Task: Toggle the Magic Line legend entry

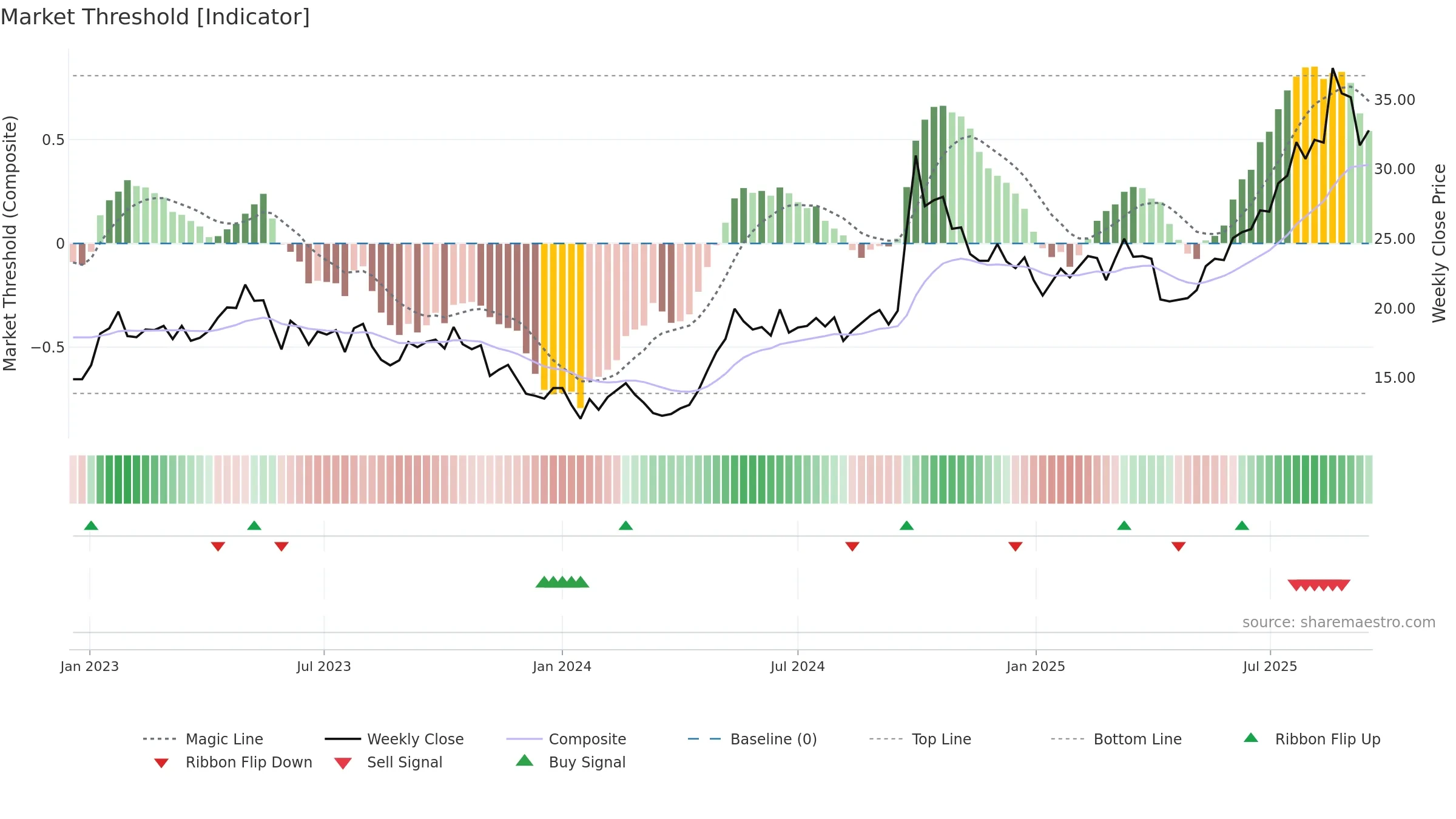Action: click(x=203, y=739)
